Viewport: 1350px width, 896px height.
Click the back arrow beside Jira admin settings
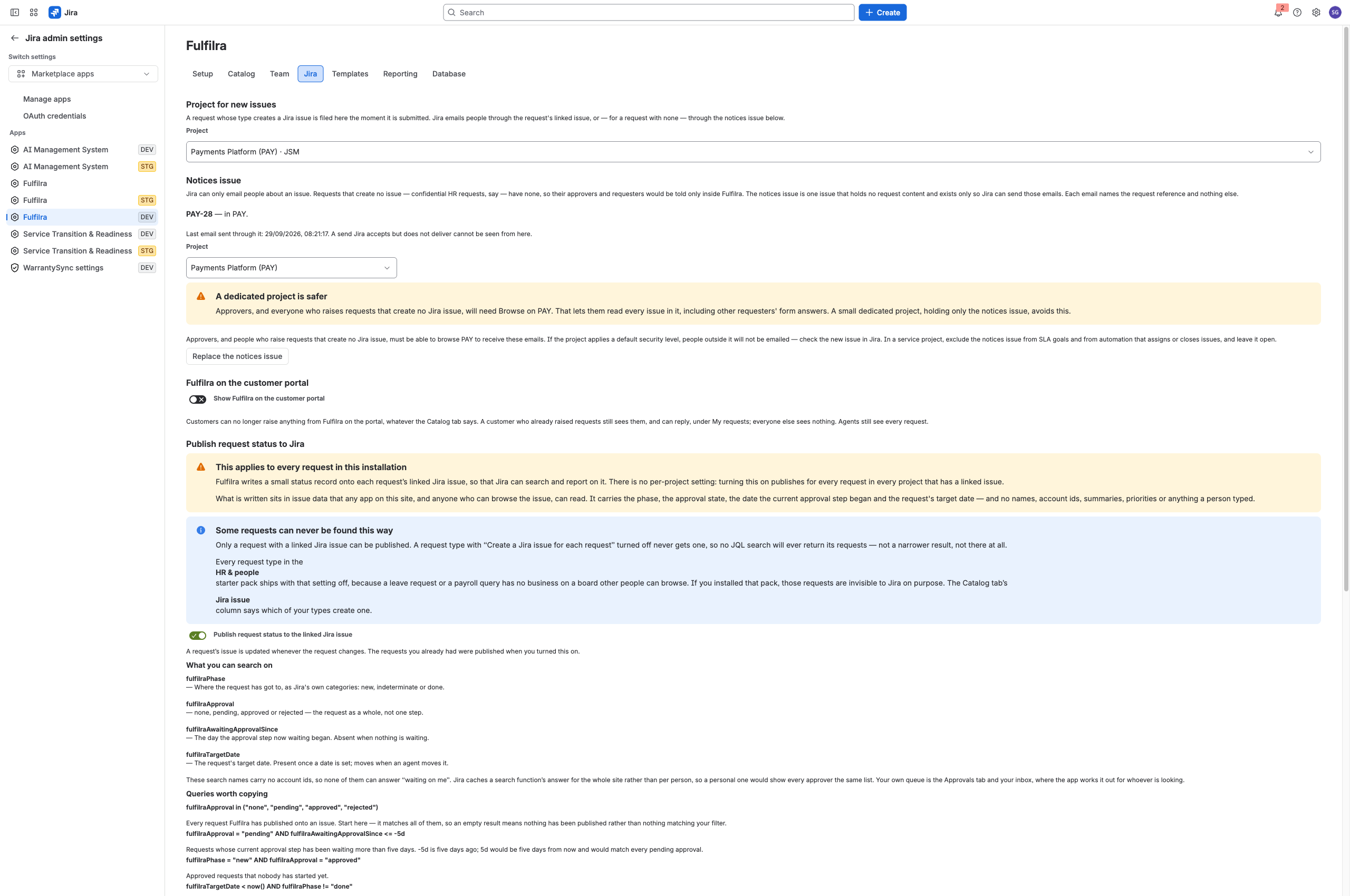pos(15,38)
